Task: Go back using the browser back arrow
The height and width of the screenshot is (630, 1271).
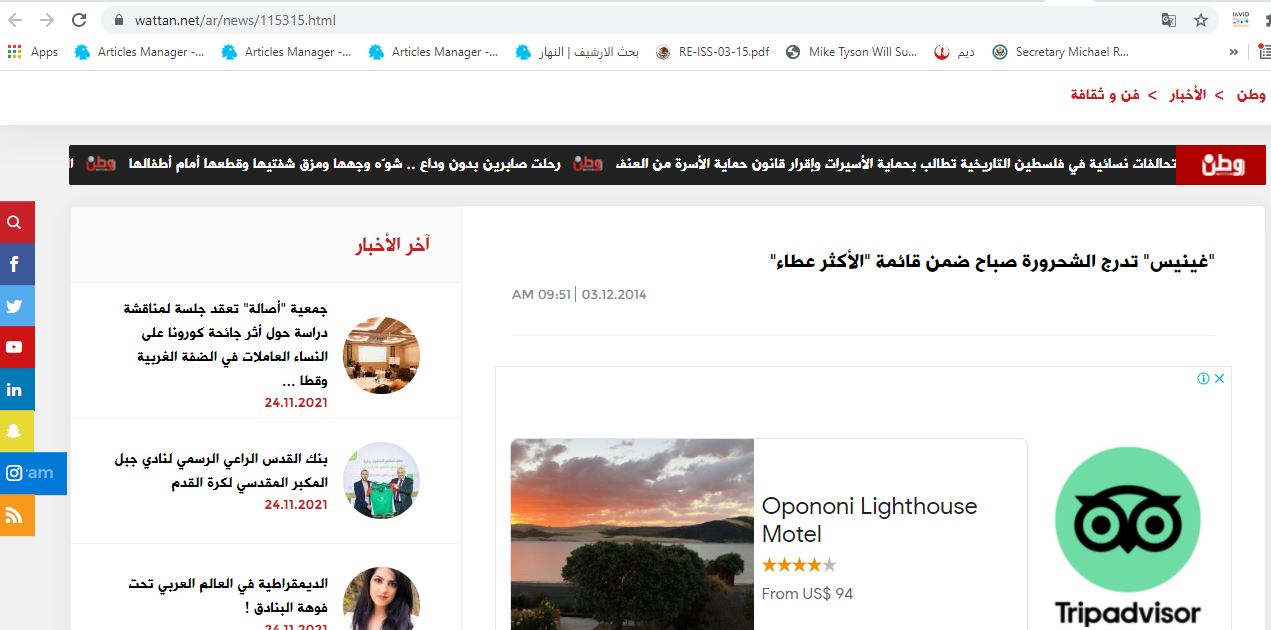Action: [15, 20]
